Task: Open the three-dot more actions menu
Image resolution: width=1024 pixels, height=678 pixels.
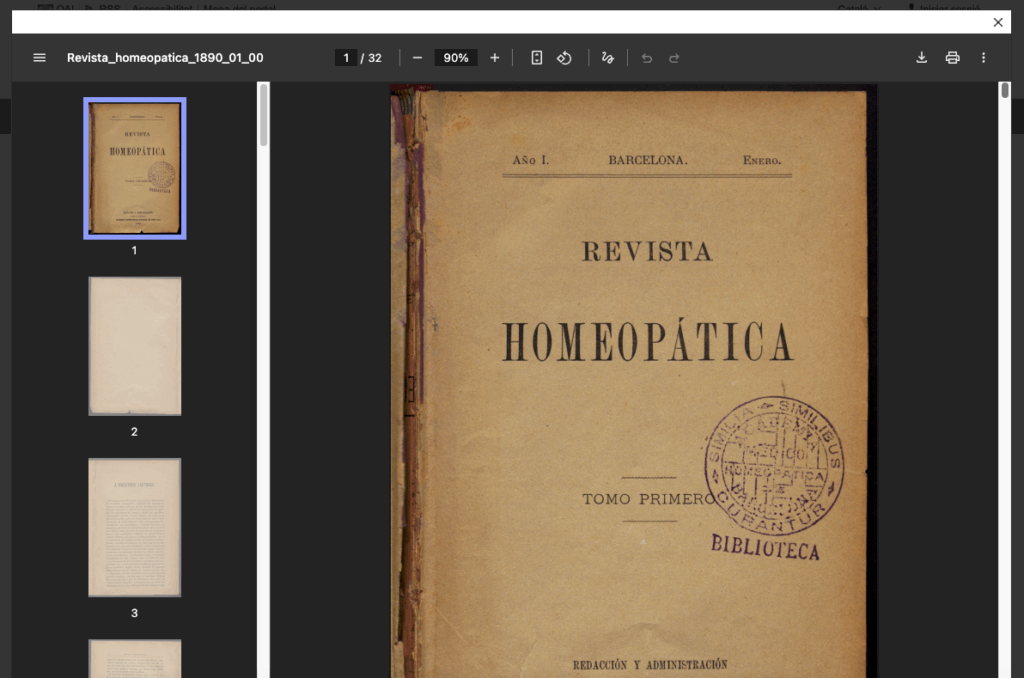Action: tap(983, 58)
